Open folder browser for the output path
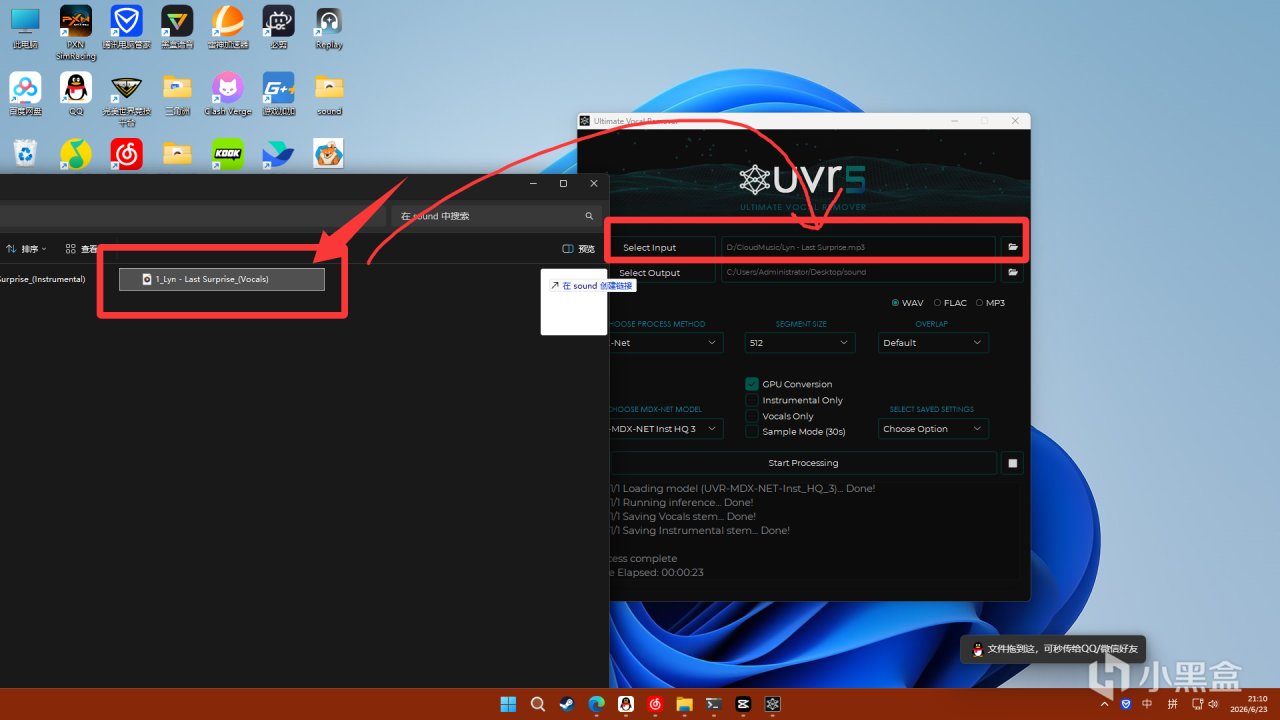Screen dimensions: 1280x720 point(1013,272)
